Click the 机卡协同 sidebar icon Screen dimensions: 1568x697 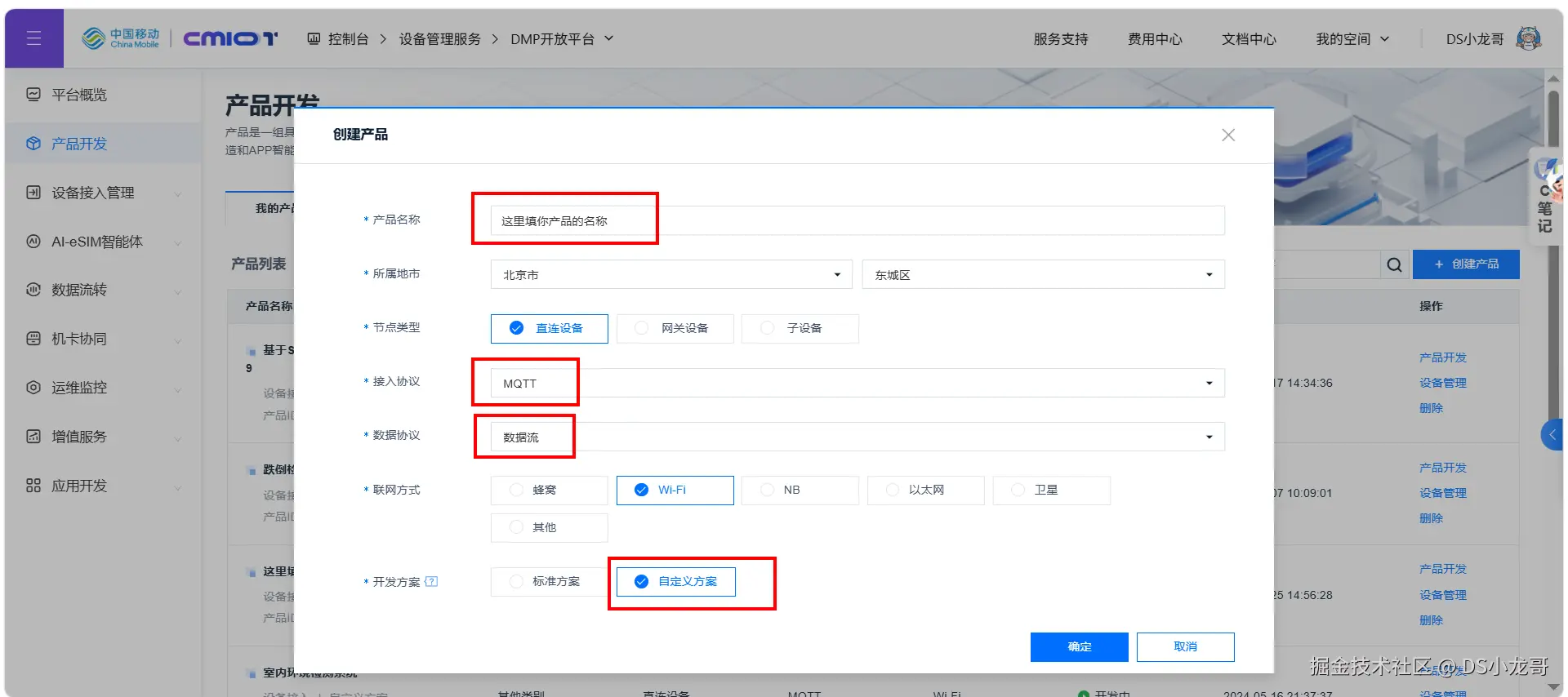pos(33,339)
